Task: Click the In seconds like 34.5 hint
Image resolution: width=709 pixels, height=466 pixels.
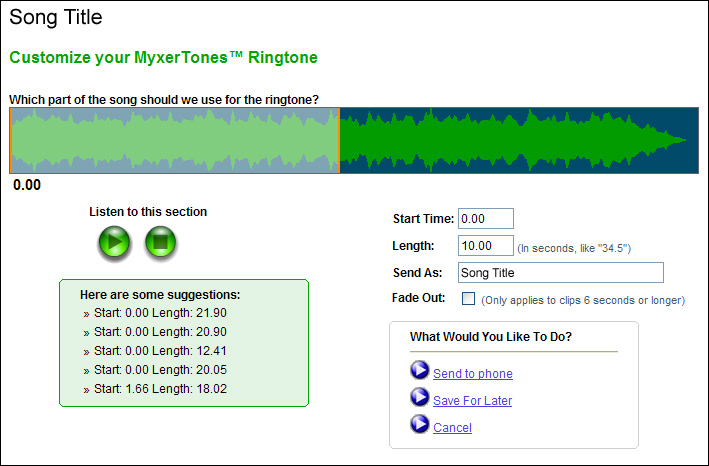Action: (574, 248)
